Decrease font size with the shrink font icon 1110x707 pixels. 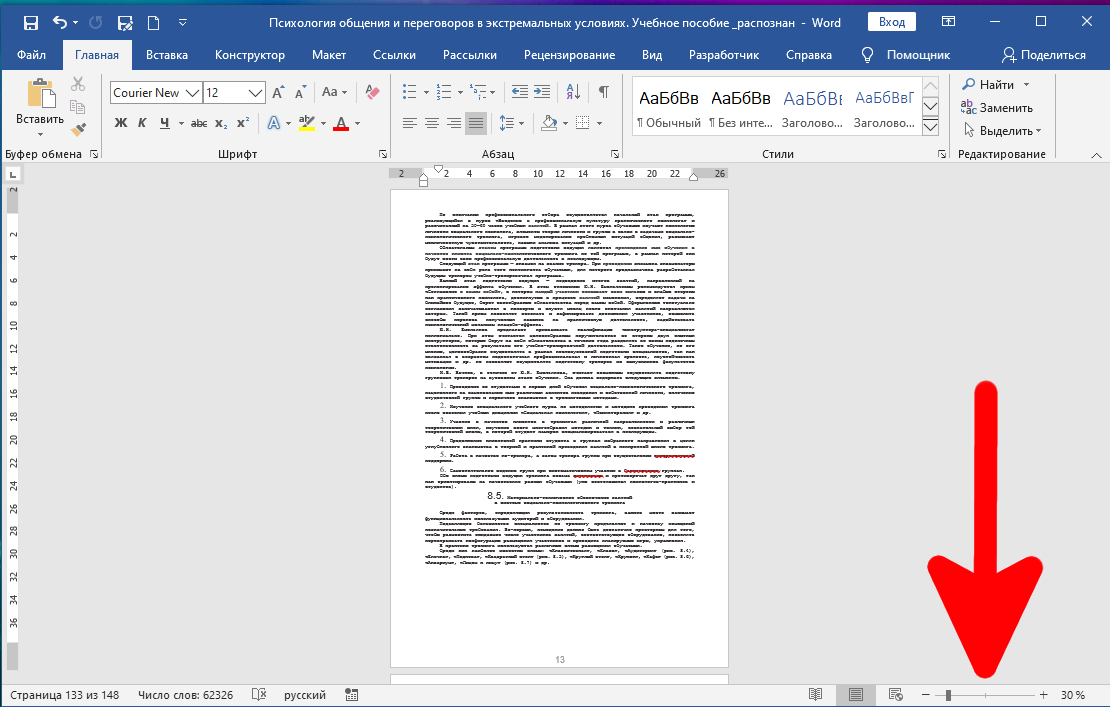click(300, 92)
